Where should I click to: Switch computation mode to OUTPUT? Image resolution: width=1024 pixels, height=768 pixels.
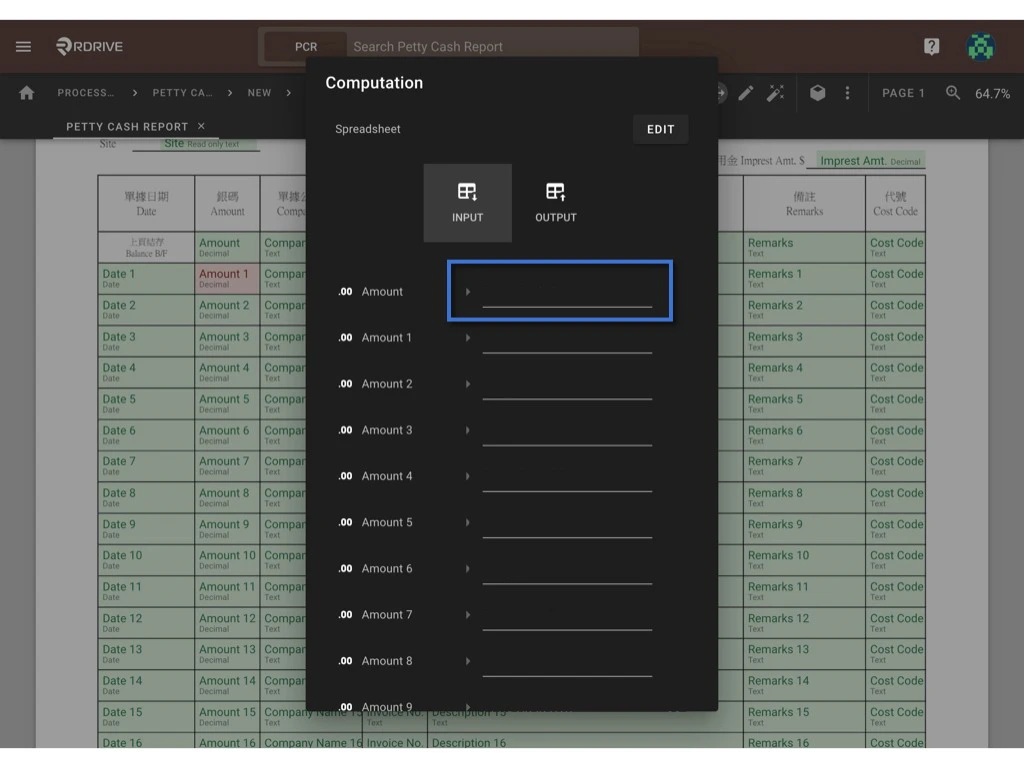(555, 203)
